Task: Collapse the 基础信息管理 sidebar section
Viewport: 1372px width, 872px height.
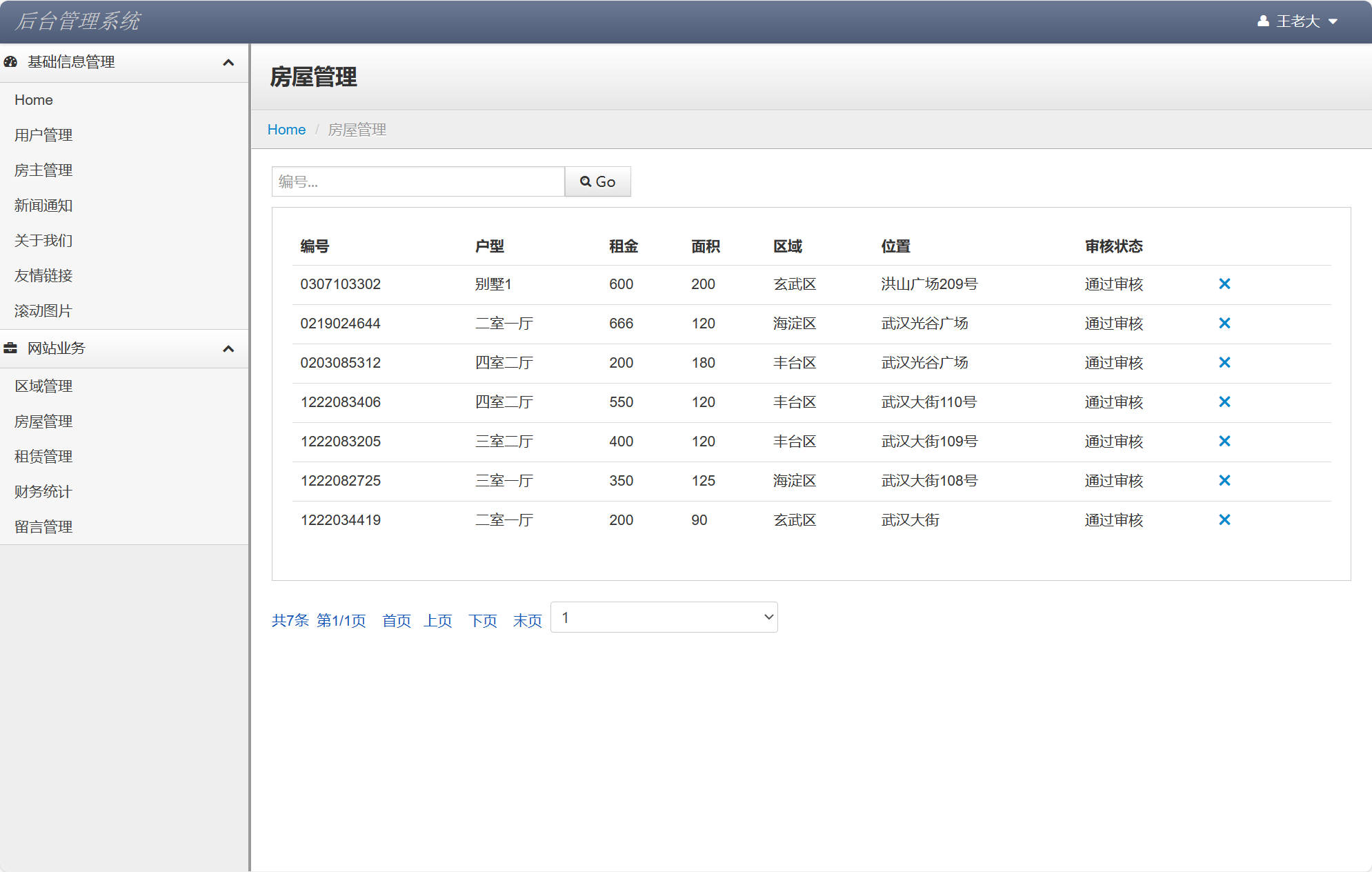Action: coord(228,63)
